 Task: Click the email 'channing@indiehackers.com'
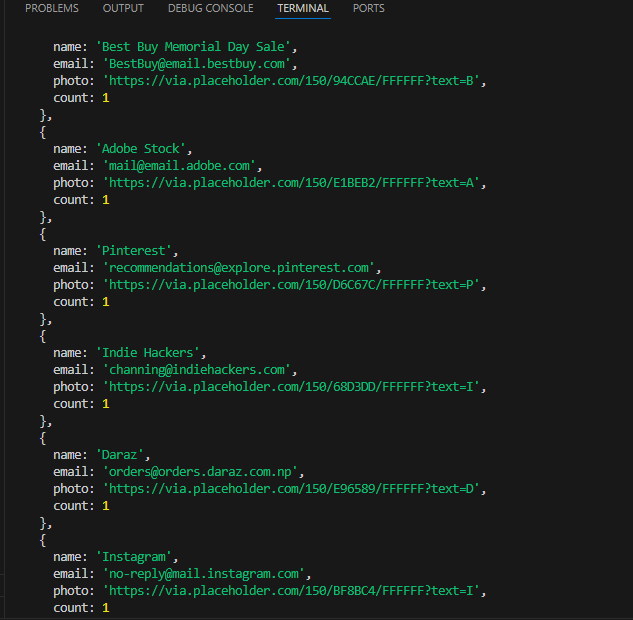(197, 370)
